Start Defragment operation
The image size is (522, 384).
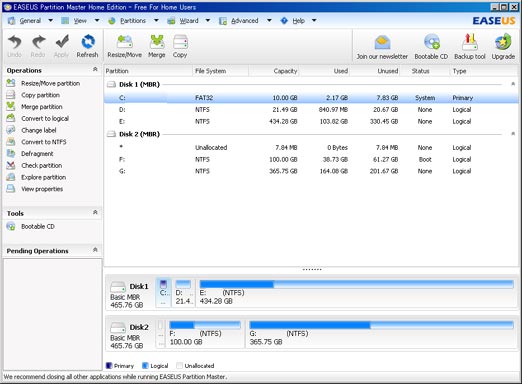click(x=37, y=154)
